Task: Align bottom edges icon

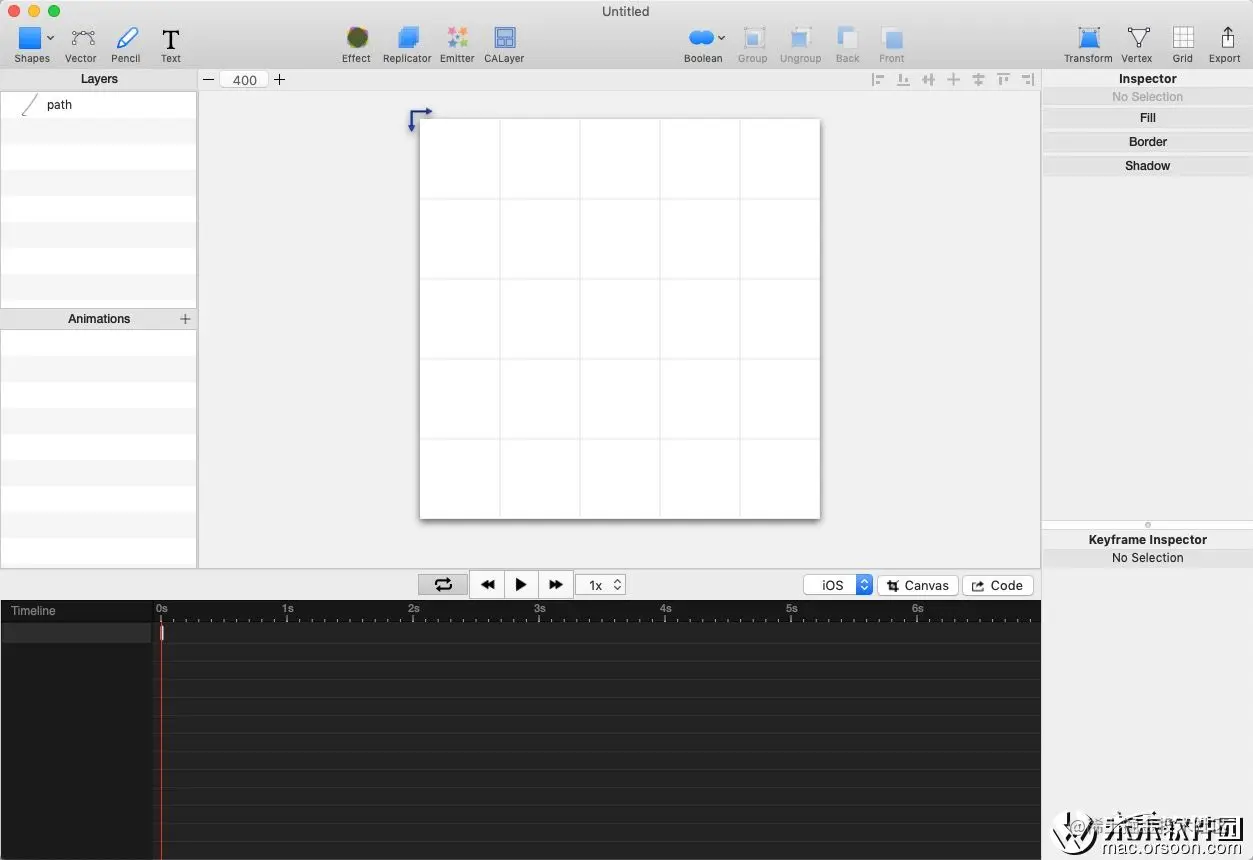Action: (903, 80)
